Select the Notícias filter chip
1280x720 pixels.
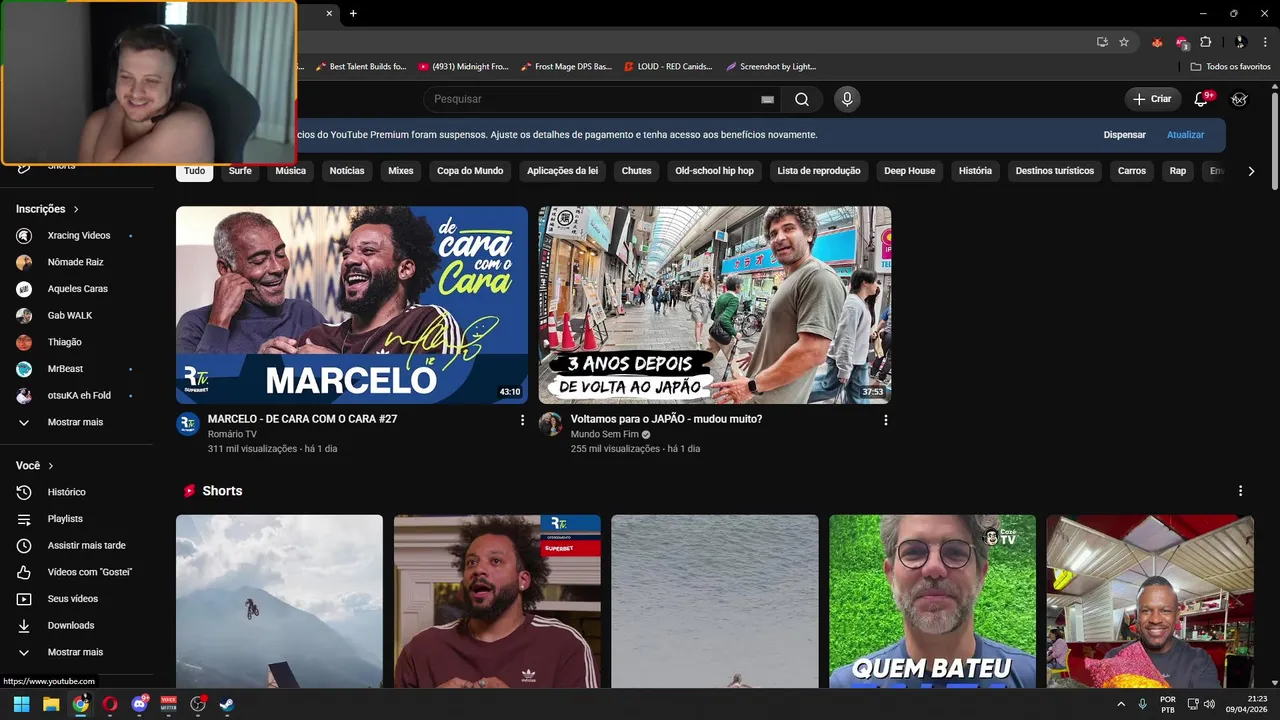[347, 171]
